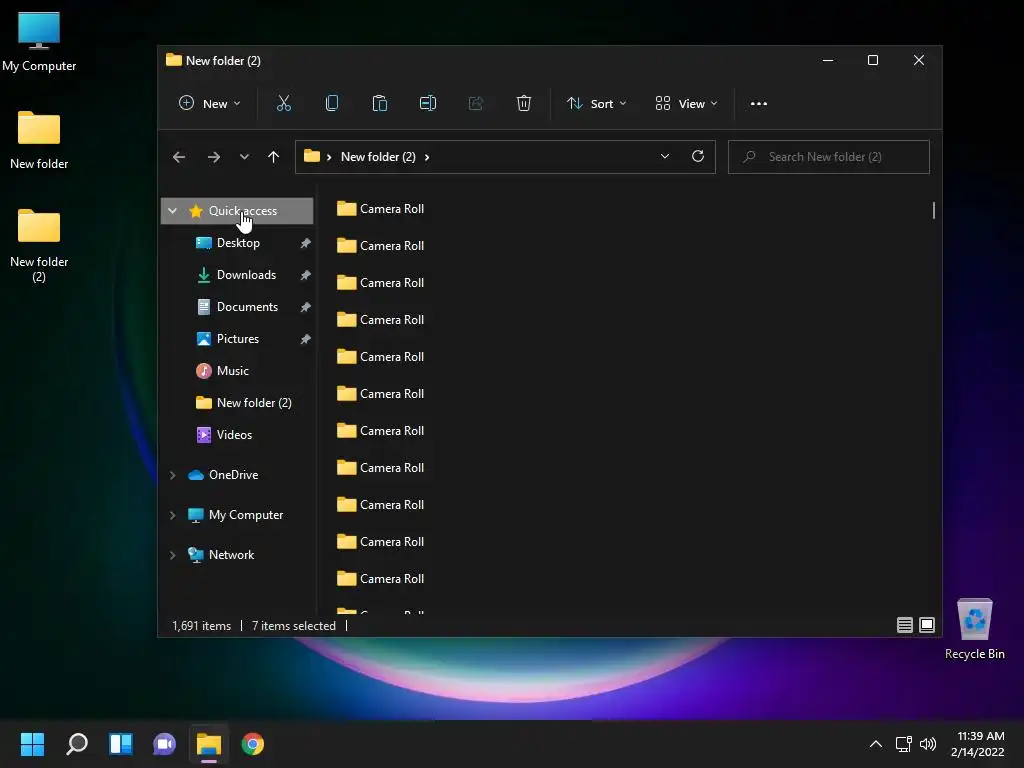Screen dimensions: 1024x768
Task: Switch to details view in status bar
Action: (x=904, y=625)
